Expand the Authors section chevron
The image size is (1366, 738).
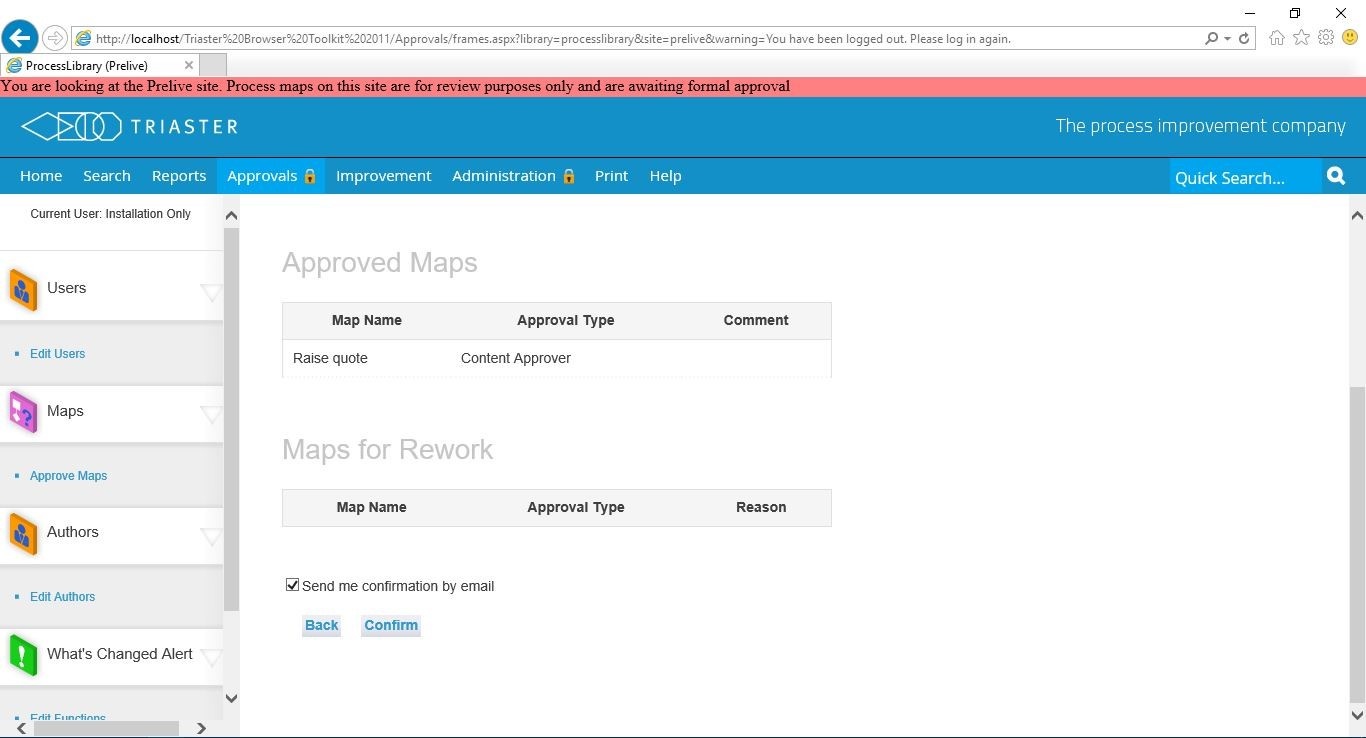(211, 538)
